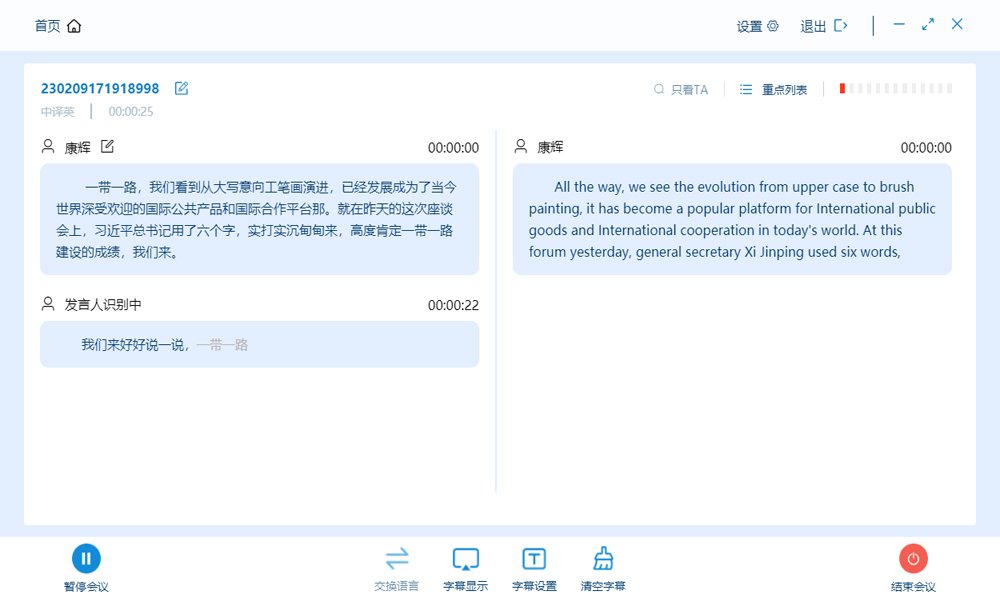Clear all subtitles using the 清空字幕 broom icon
1000x600 pixels.
[x=601, y=558]
